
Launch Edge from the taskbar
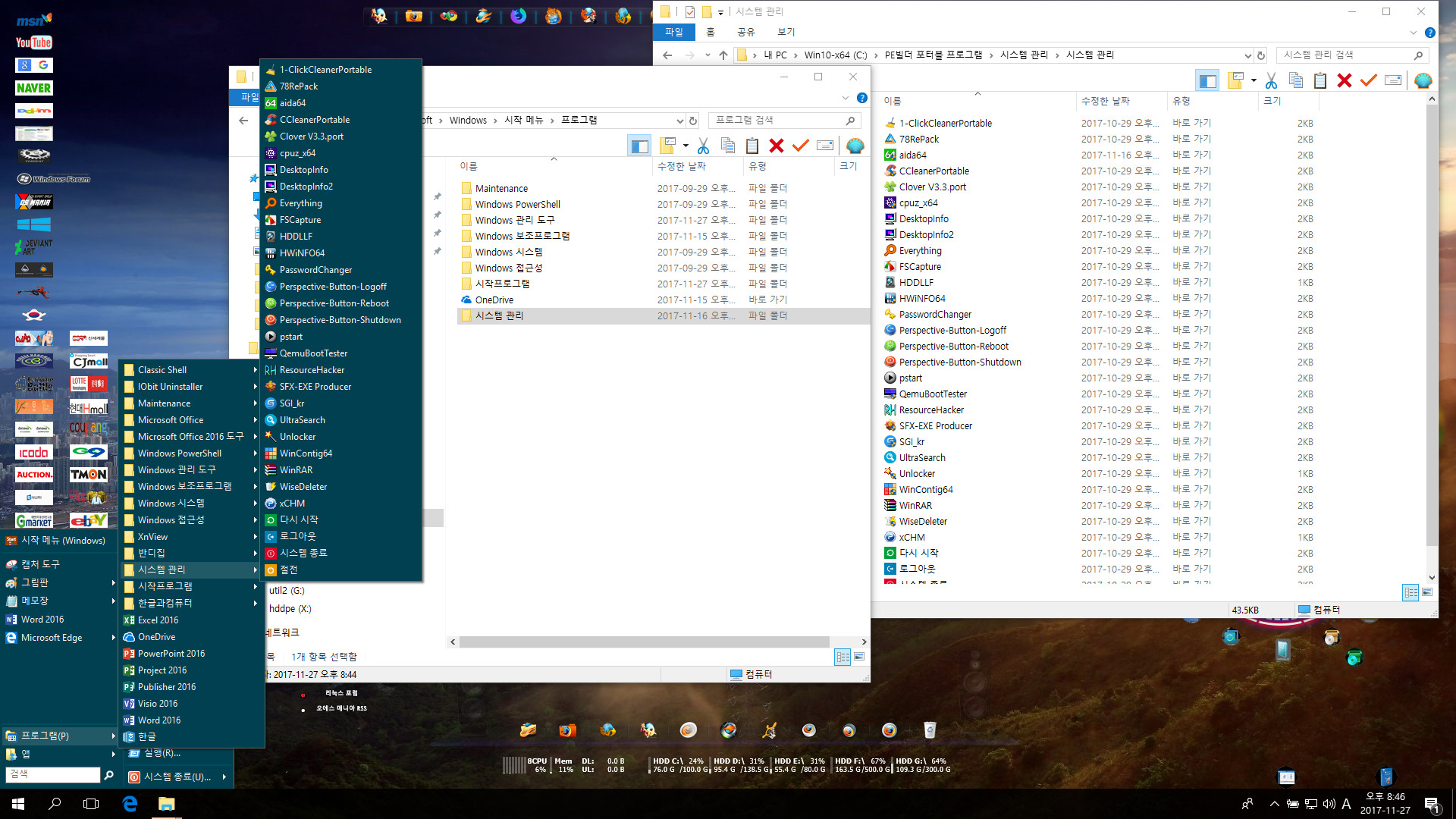point(130,804)
